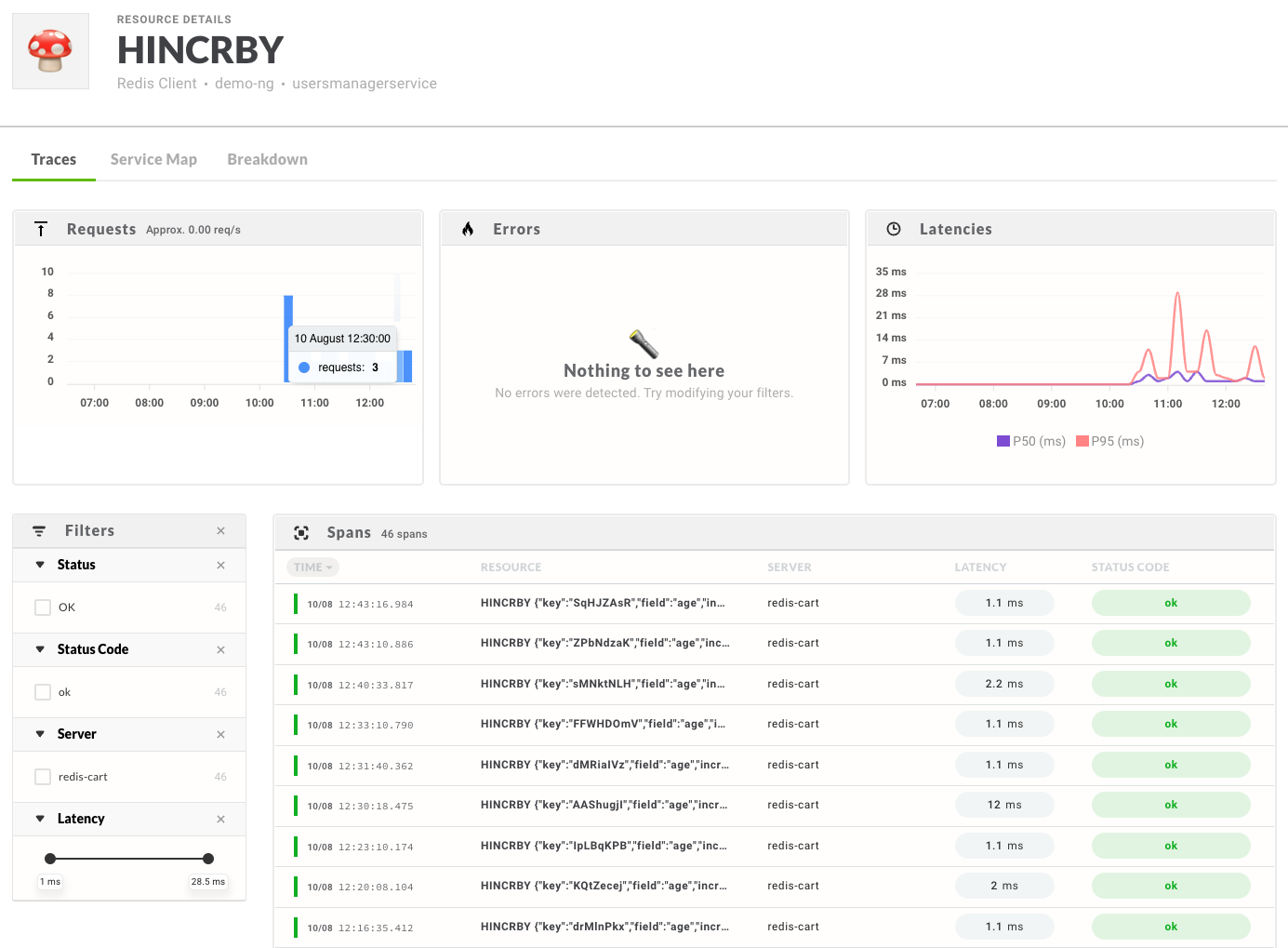This screenshot has width=1288, height=948.
Task: Enable the ok status code filter
Action: point(43,691)
